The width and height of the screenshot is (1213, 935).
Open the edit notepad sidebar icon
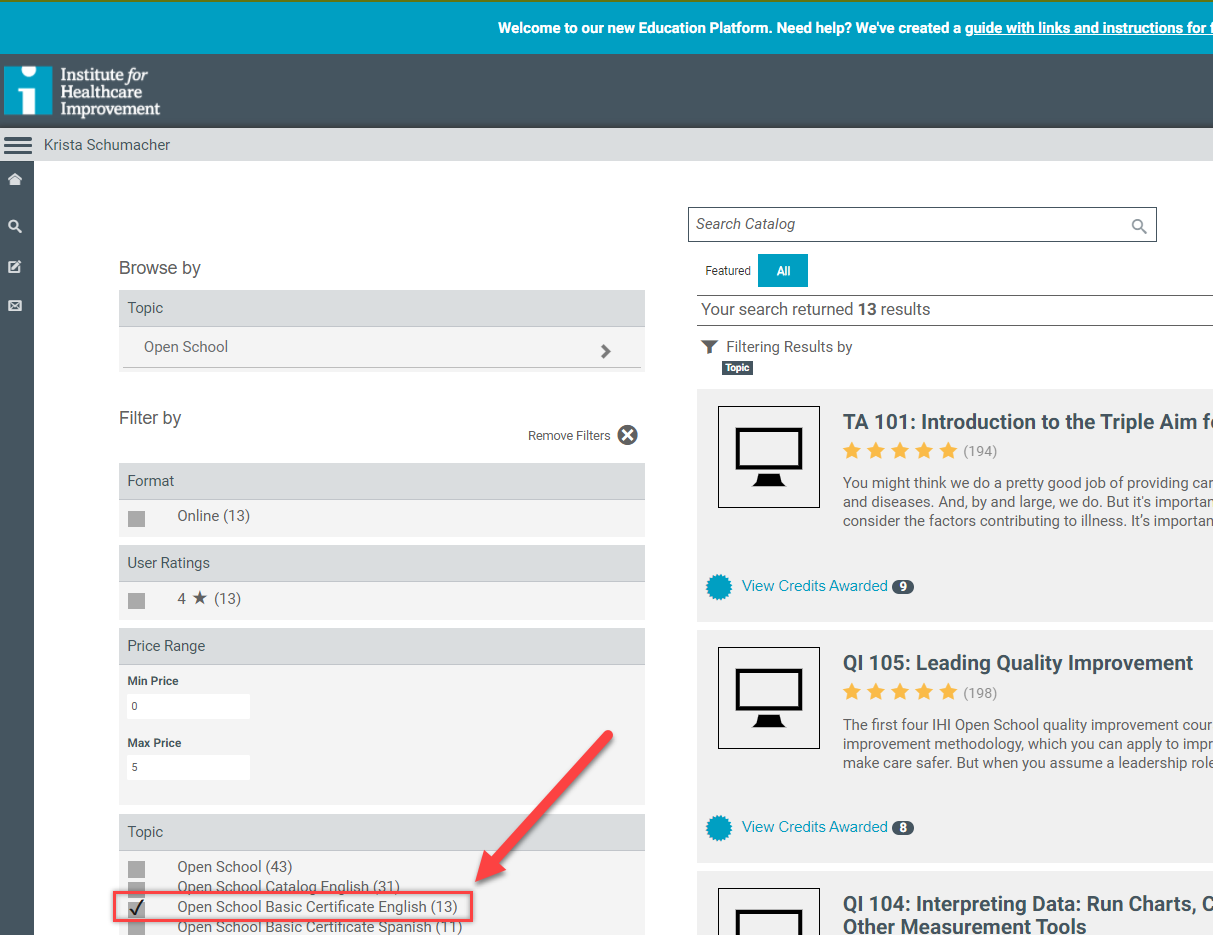[15, 267]
